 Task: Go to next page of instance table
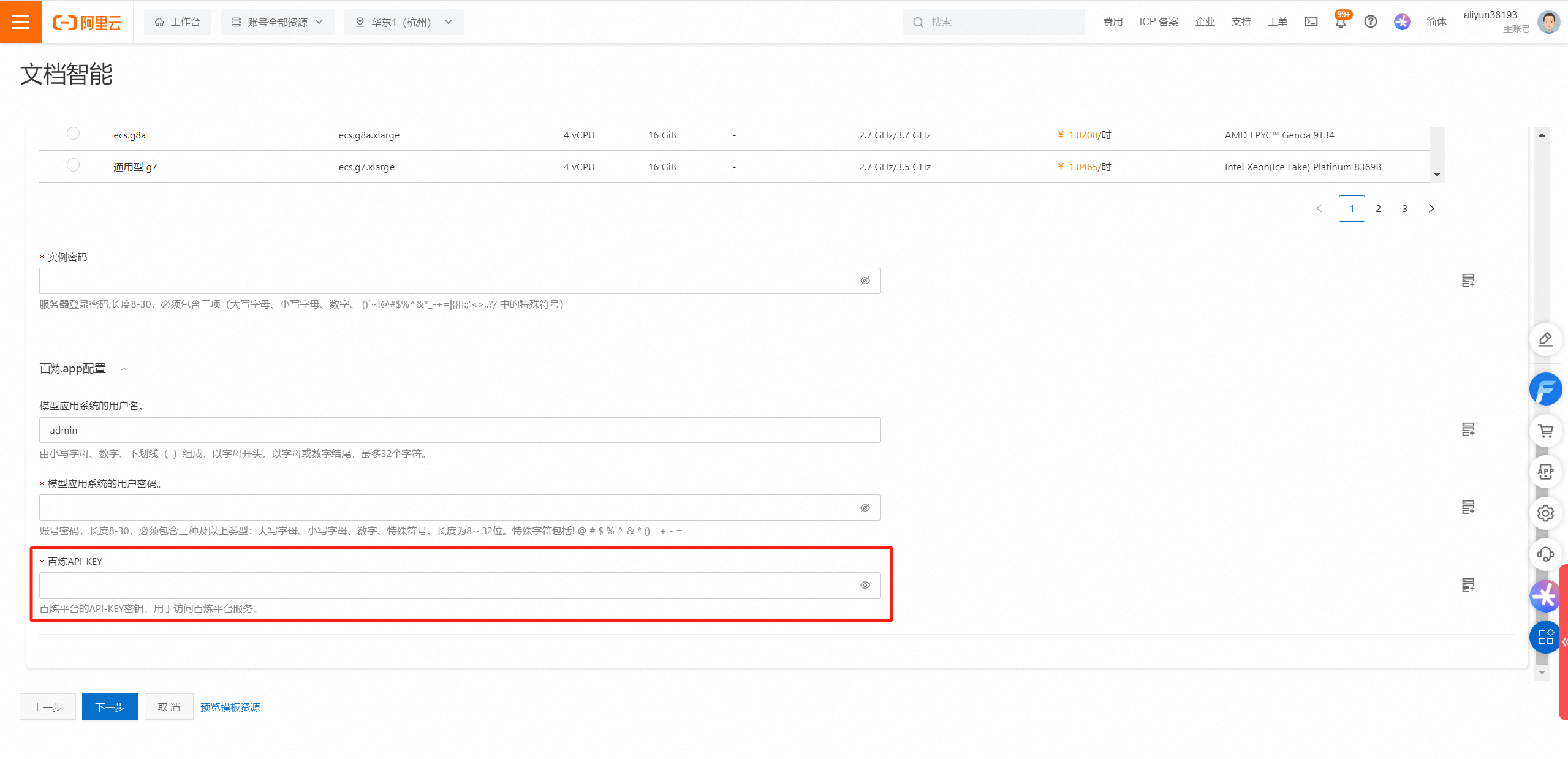[x=1431, y=209]
